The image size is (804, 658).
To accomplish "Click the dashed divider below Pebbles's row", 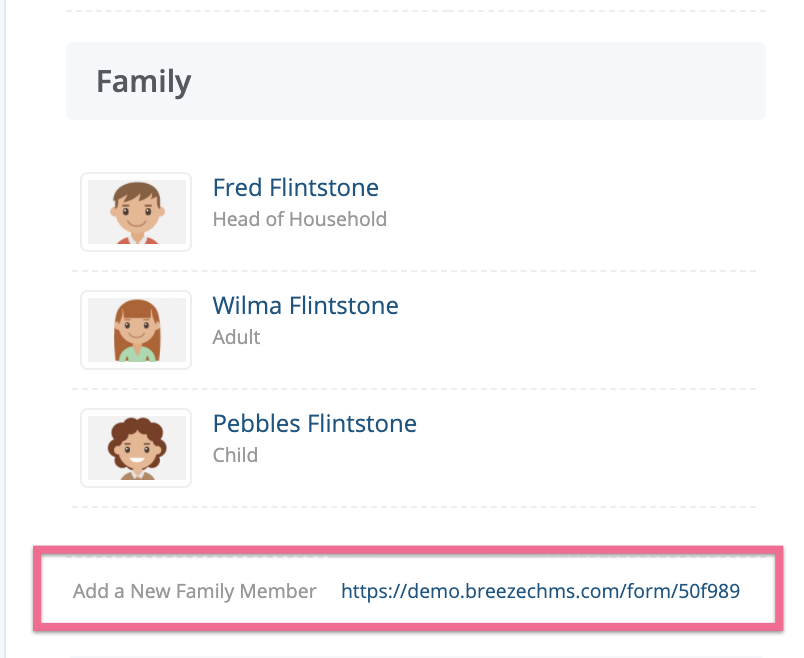I will point(414,507).
